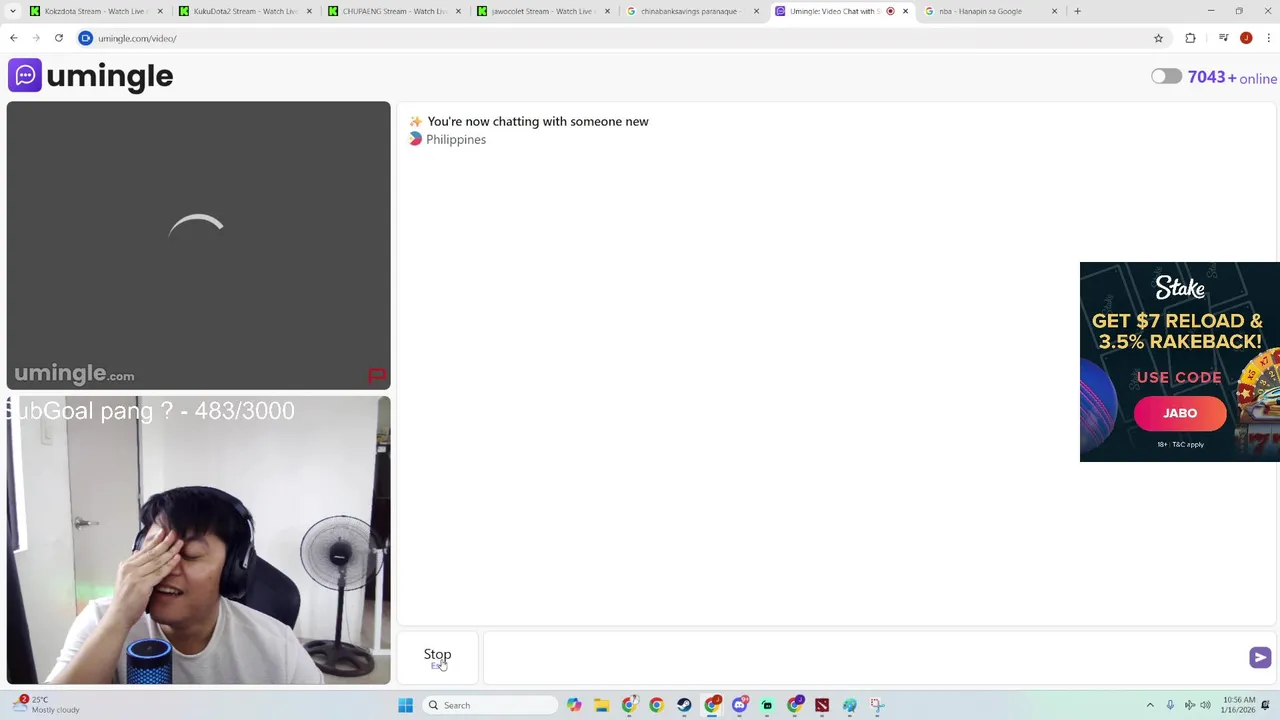Click the Umingle logo
1280x720 pixels.
(x=91, y=76)
